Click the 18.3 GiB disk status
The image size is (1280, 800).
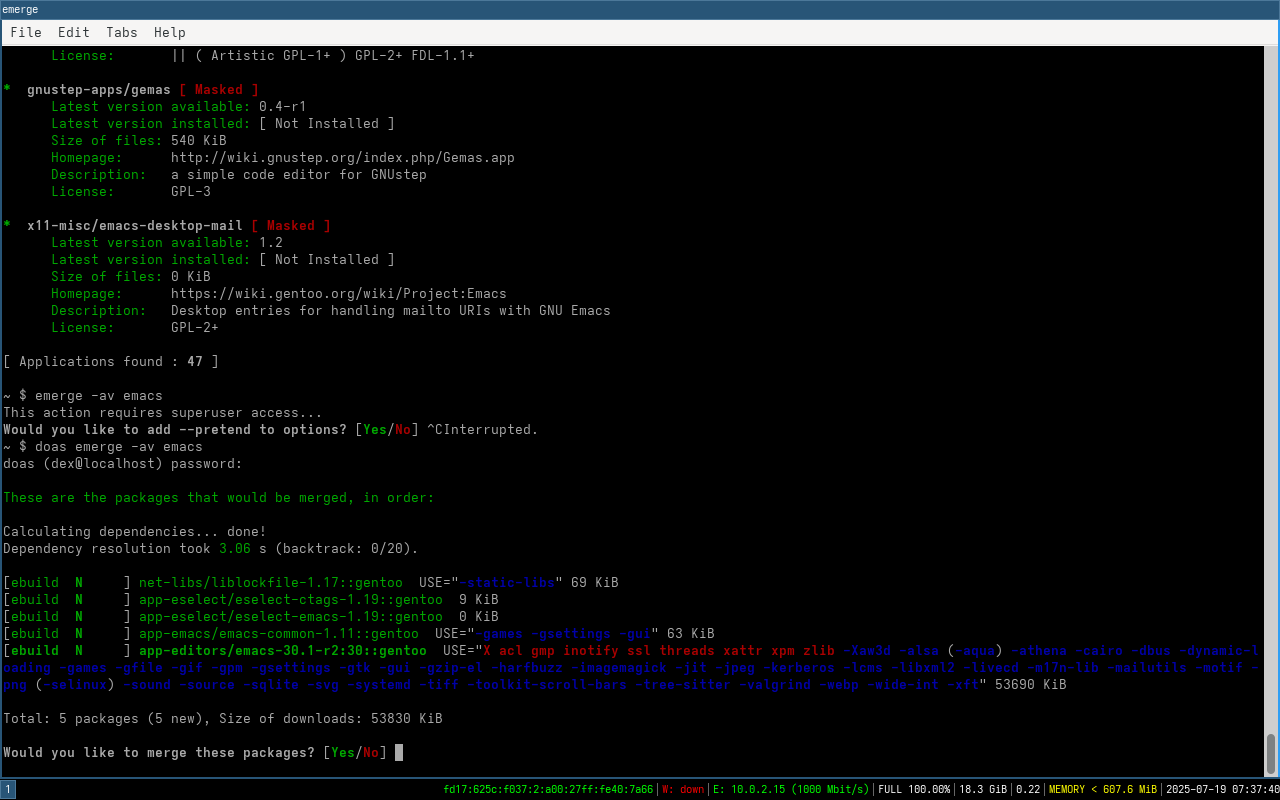pyautogui.click(x=983, y=789)
